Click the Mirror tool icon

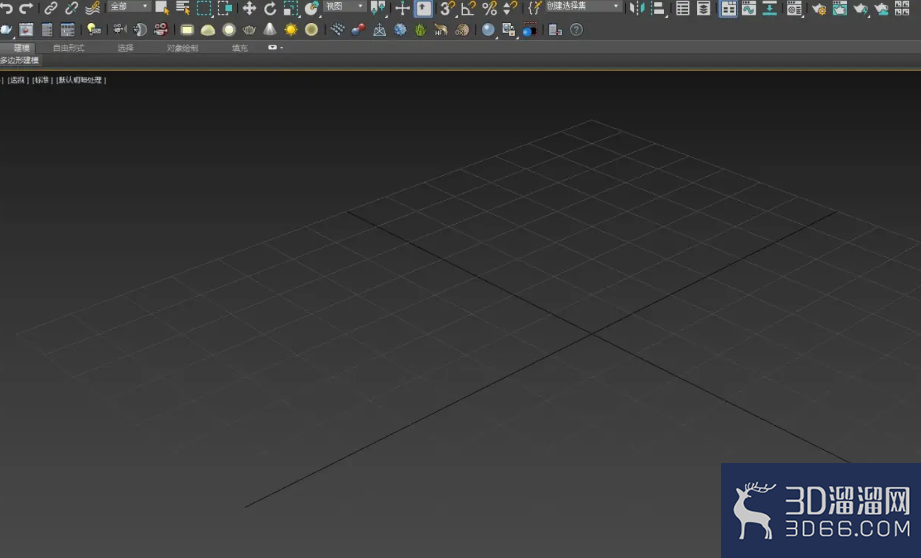coord(636,8)
